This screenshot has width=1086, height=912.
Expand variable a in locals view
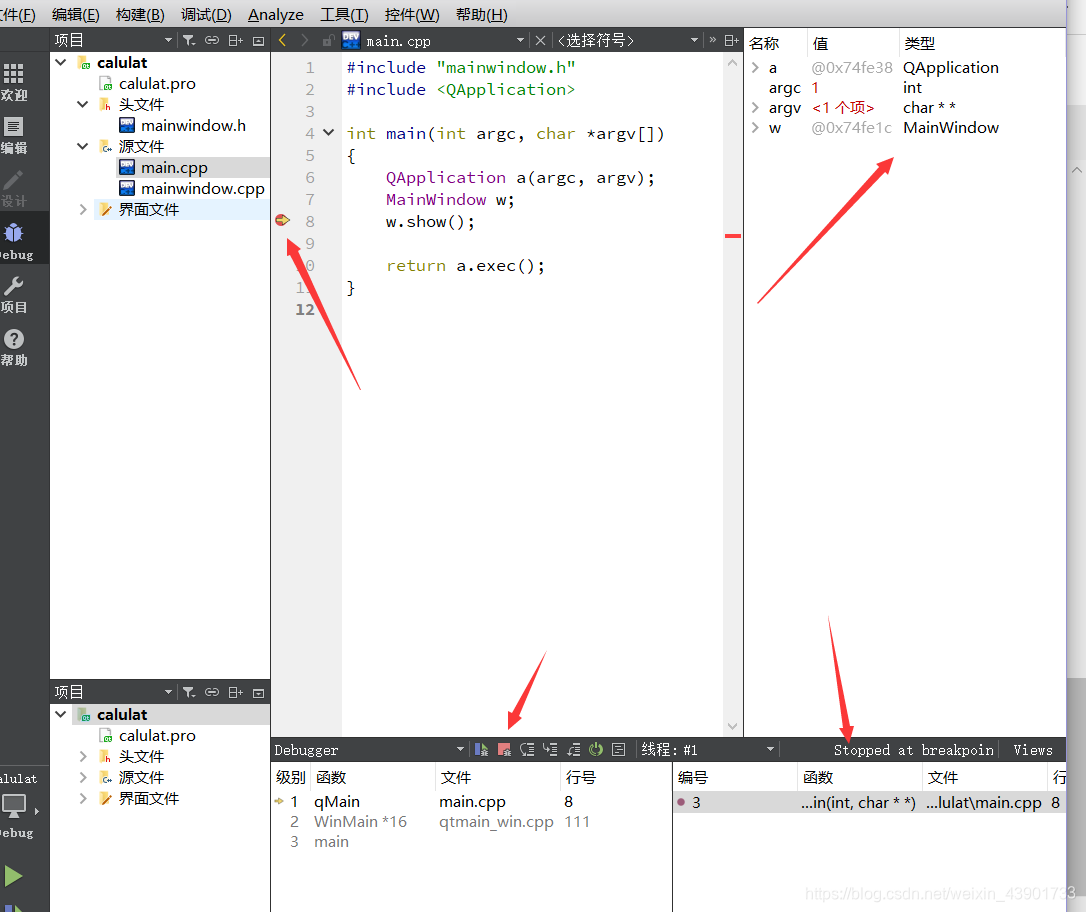pos(756,67)
